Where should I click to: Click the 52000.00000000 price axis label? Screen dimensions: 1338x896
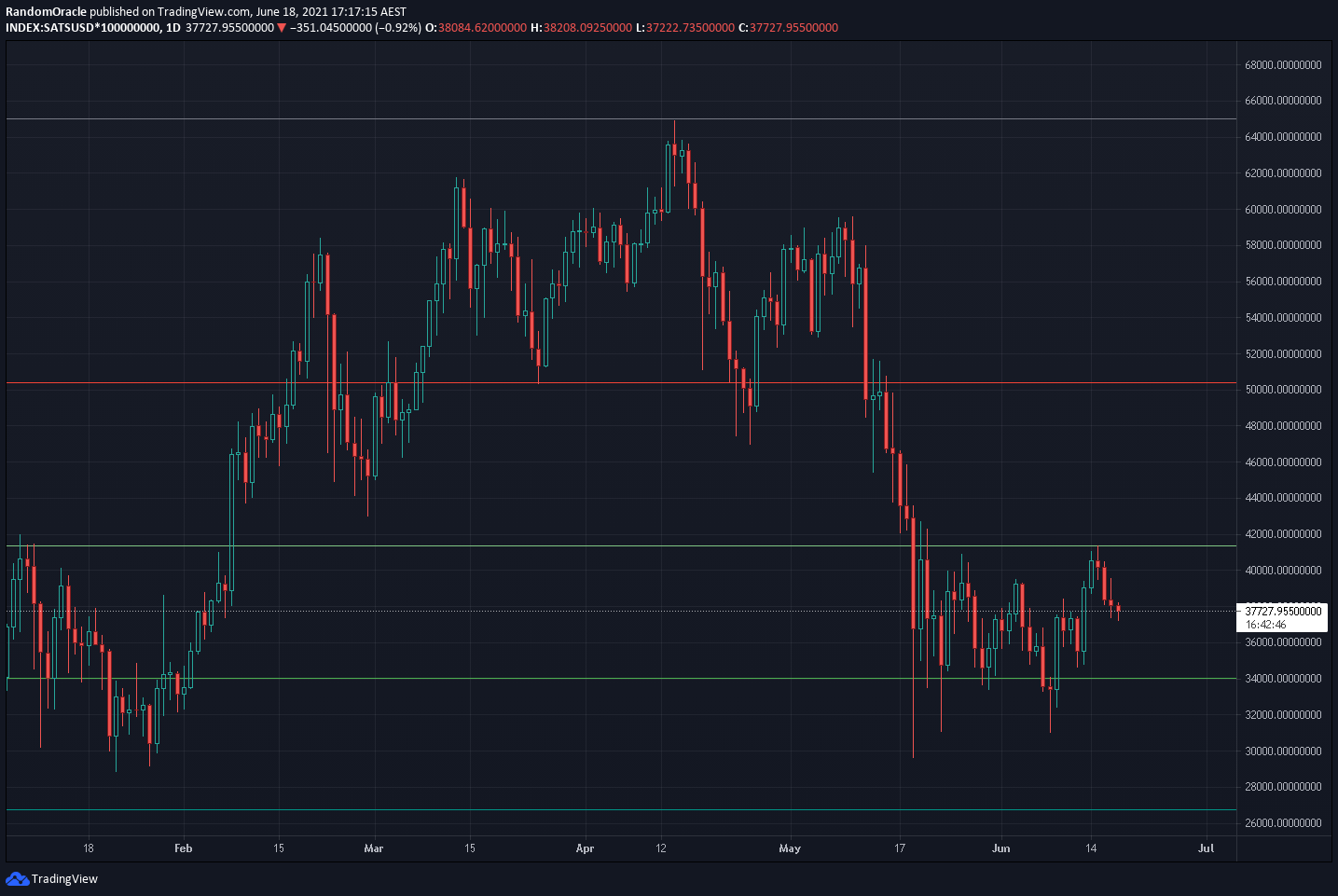1283,354
